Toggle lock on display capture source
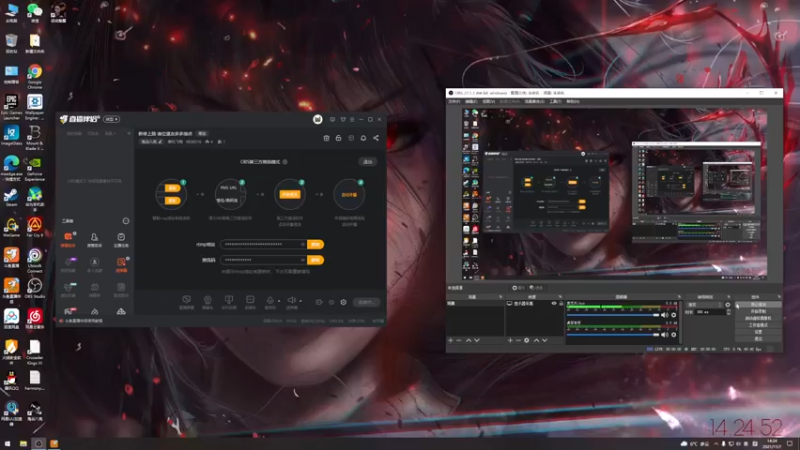Image resolution: width=800 pixels, height=450 pixels. point(561,304)
